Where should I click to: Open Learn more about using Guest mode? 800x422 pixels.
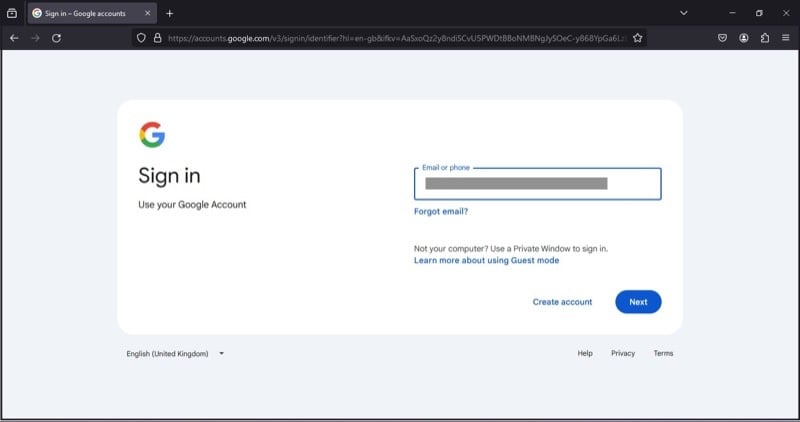click(486, 260)
